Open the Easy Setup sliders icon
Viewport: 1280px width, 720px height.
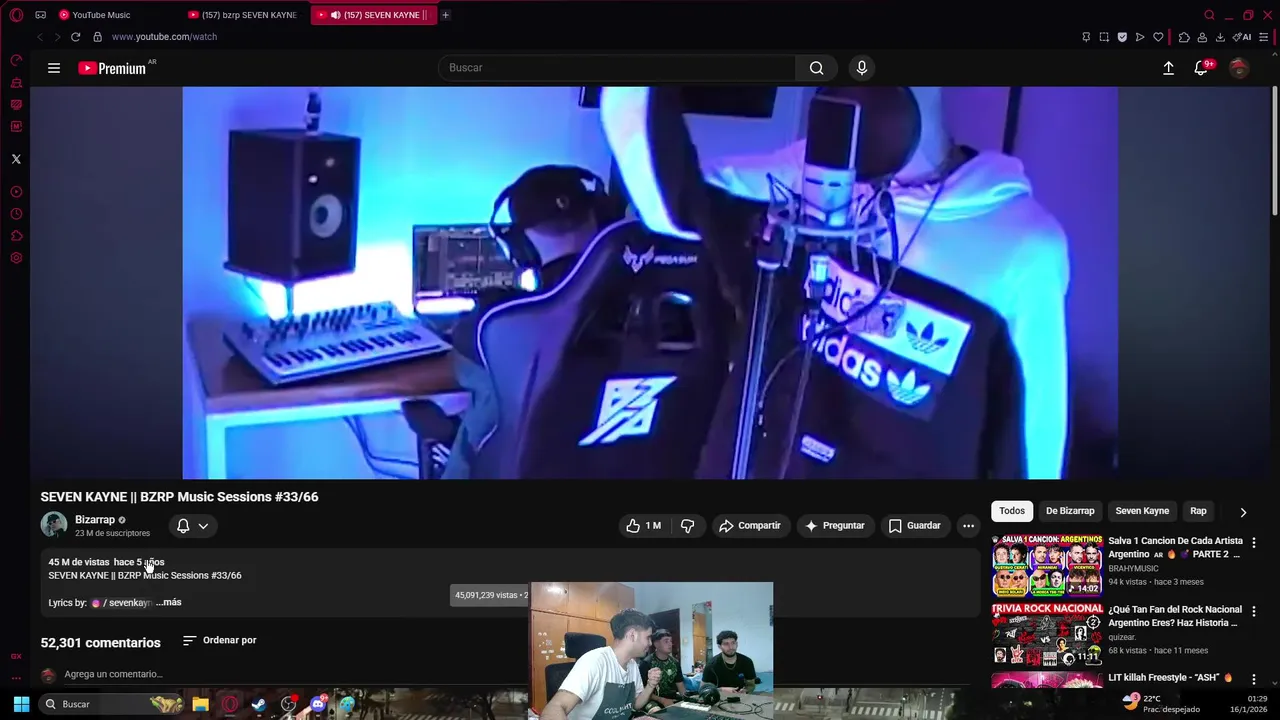coord(1264,37)
